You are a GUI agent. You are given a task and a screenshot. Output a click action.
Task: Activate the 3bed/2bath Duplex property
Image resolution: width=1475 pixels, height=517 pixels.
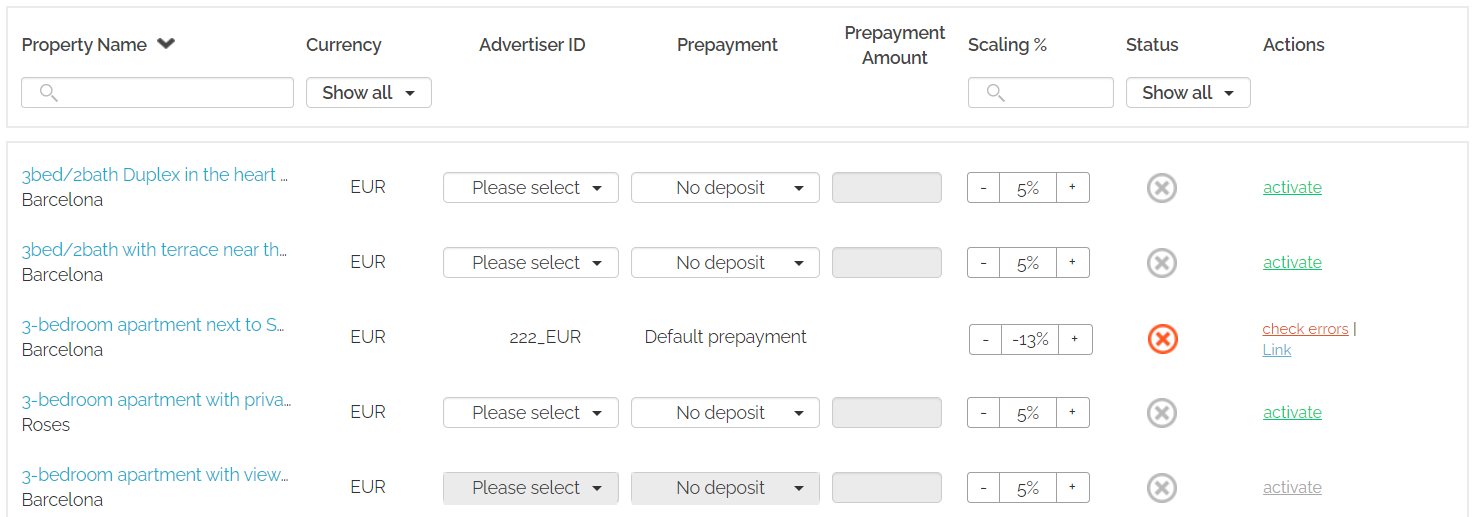click(1292, 188)
